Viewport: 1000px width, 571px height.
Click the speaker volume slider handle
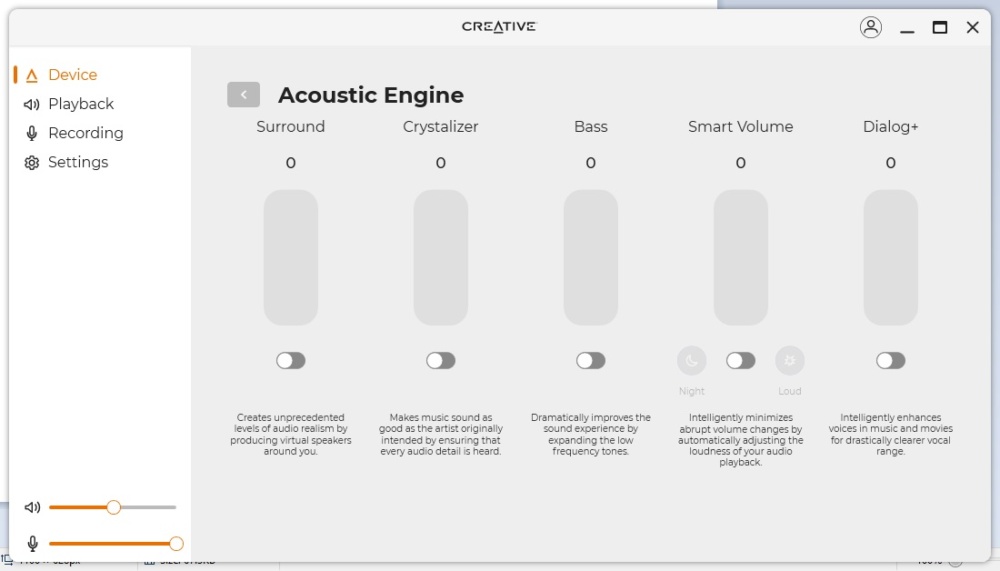coord(114,507)
